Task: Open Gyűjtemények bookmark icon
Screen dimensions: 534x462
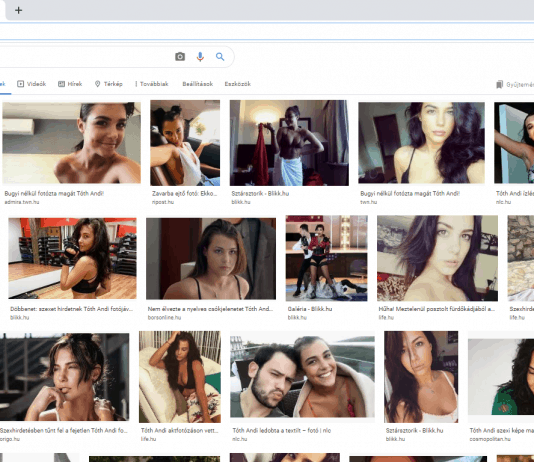Action: [x=499, y=84]
